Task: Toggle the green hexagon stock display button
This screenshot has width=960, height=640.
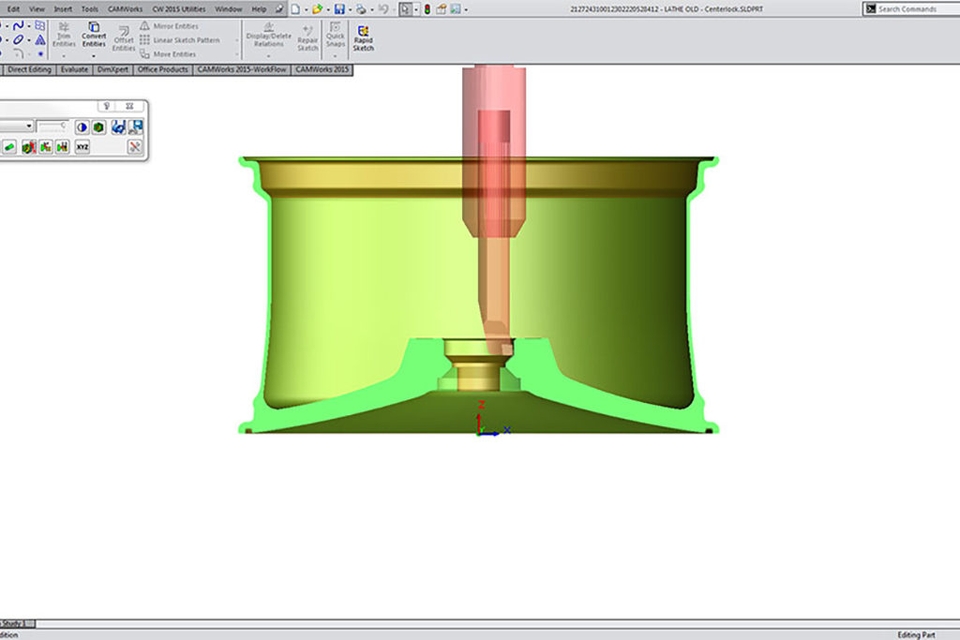Action: [x=98, y=127]
